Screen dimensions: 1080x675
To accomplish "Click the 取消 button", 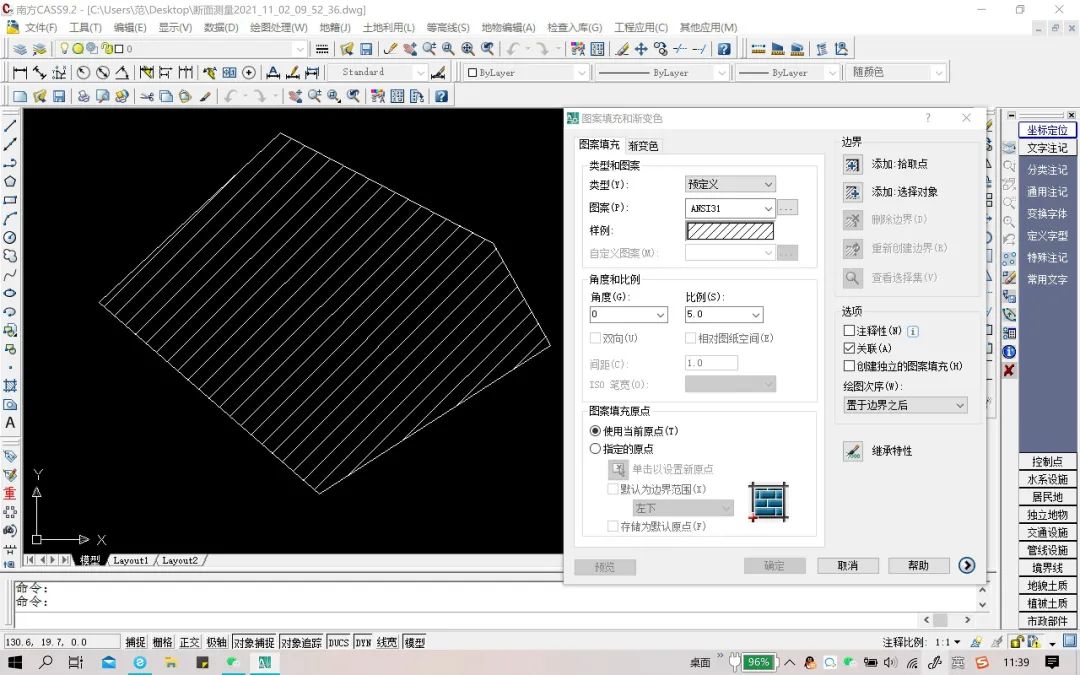I will tap(848, 565).
